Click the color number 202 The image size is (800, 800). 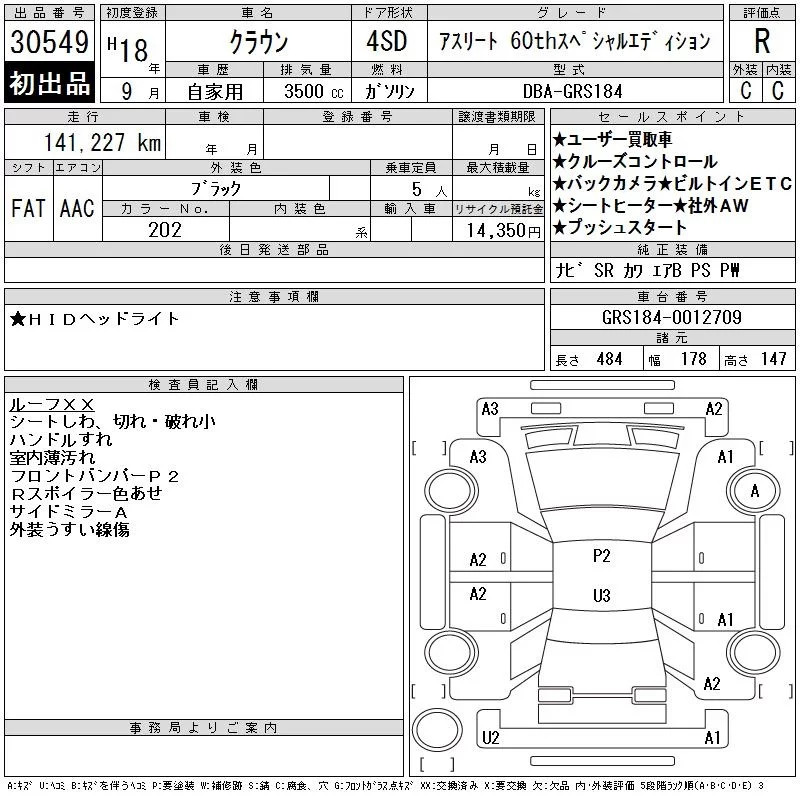click(165, 230)
